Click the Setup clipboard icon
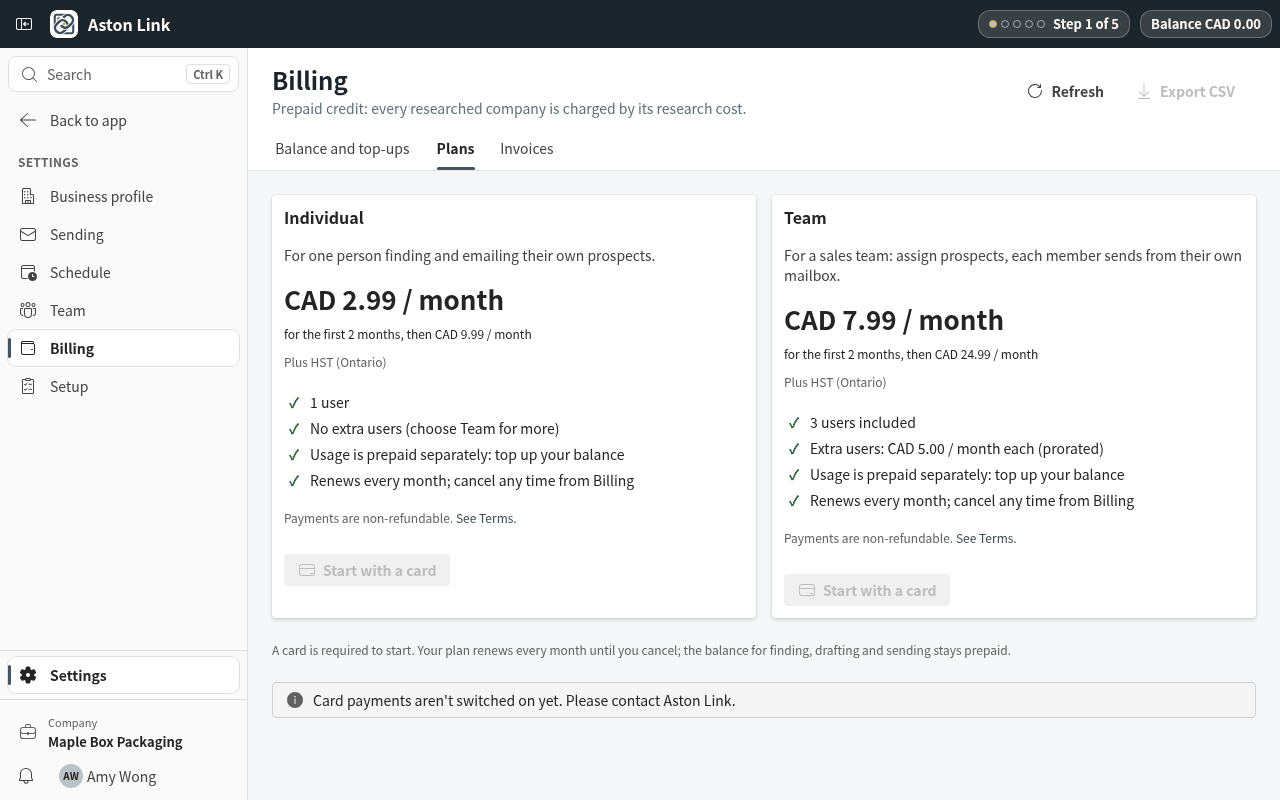Image resolution: width=1280 pixels, height=800 pixels. coord(28,386)
